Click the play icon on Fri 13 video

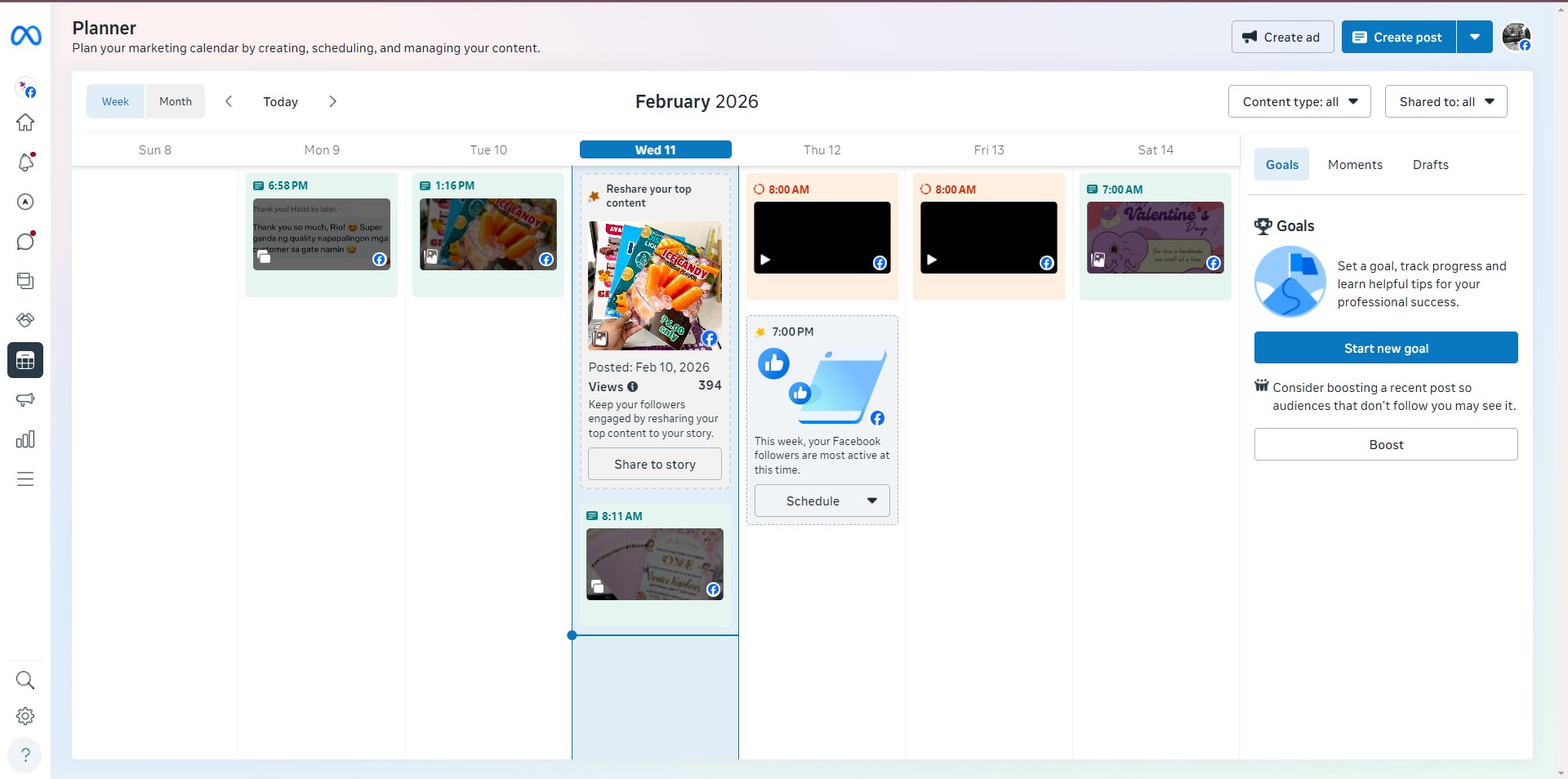(932, 260)
